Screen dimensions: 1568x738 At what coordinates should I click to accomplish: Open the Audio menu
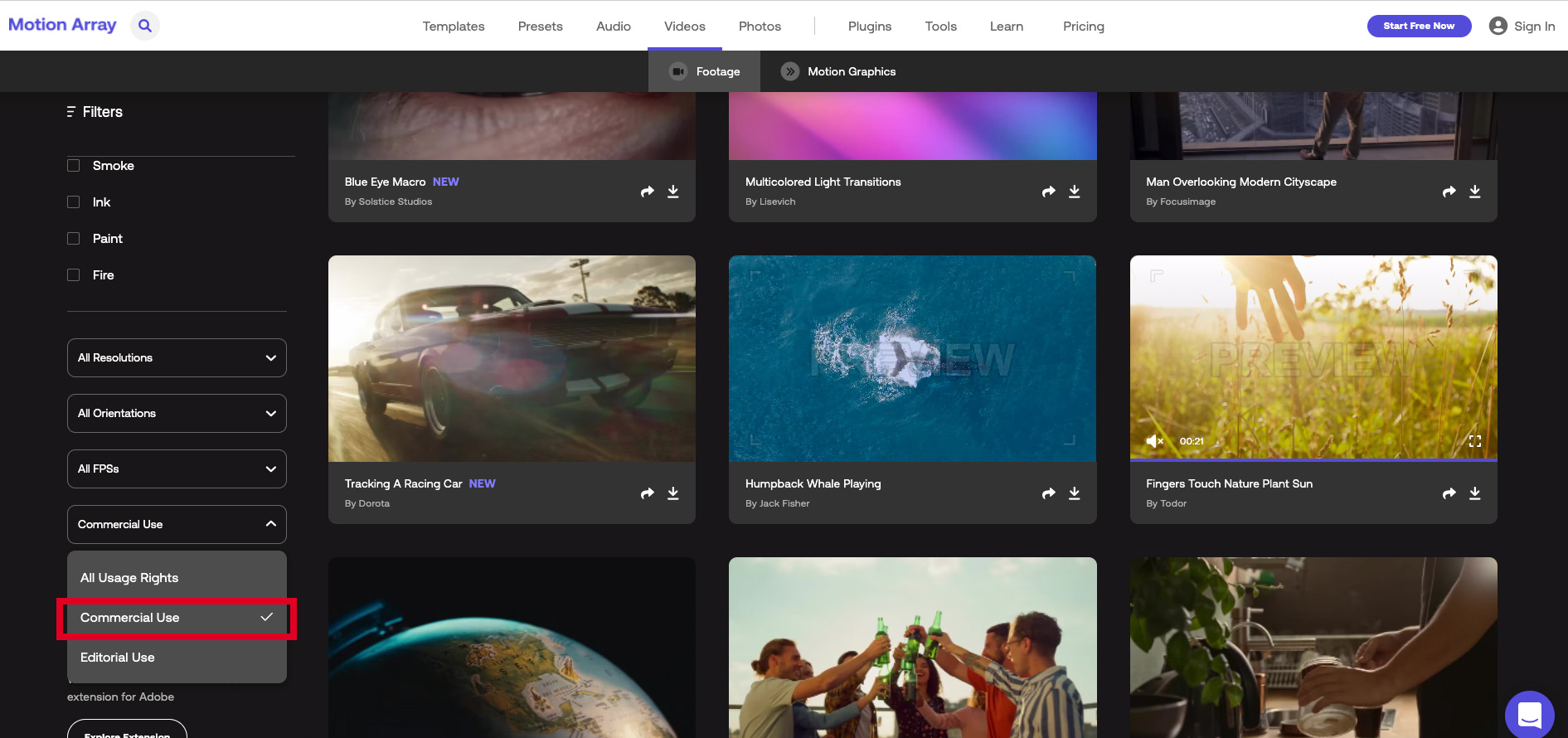click(614, 27)
